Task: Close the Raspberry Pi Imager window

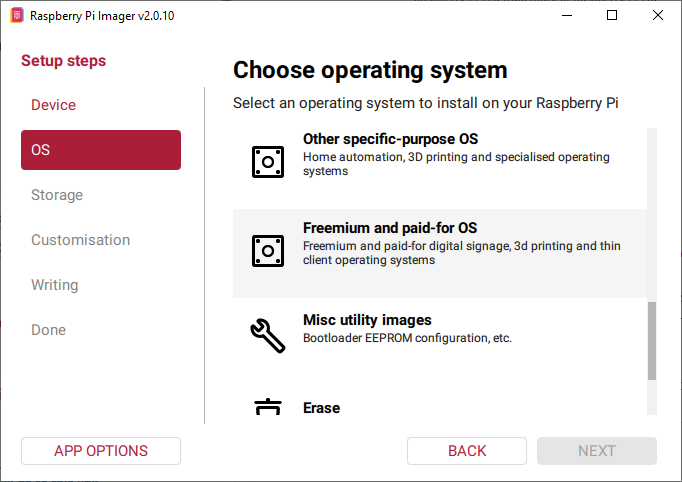Action: pos(658,15)
